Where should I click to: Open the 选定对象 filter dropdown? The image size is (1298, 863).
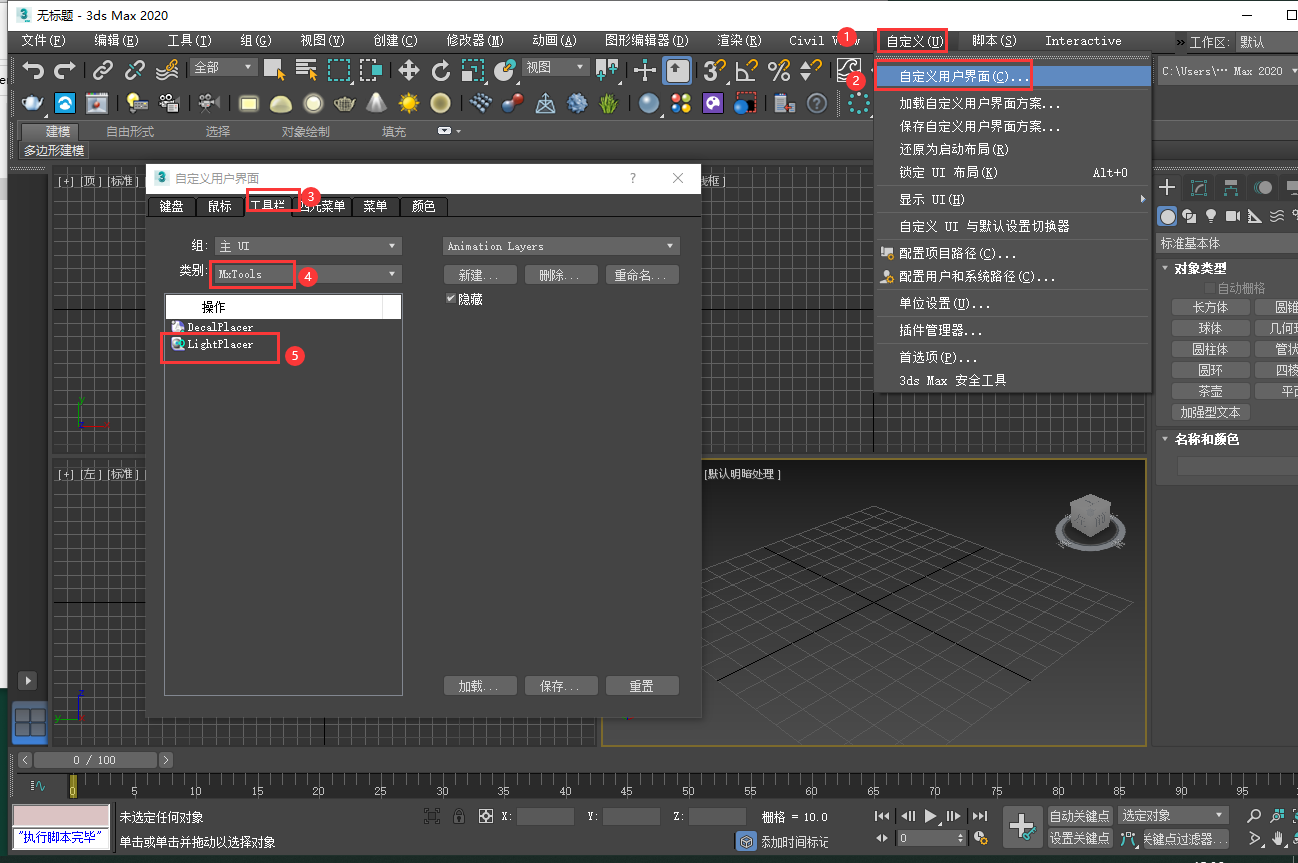click(x=1172, y=815)
